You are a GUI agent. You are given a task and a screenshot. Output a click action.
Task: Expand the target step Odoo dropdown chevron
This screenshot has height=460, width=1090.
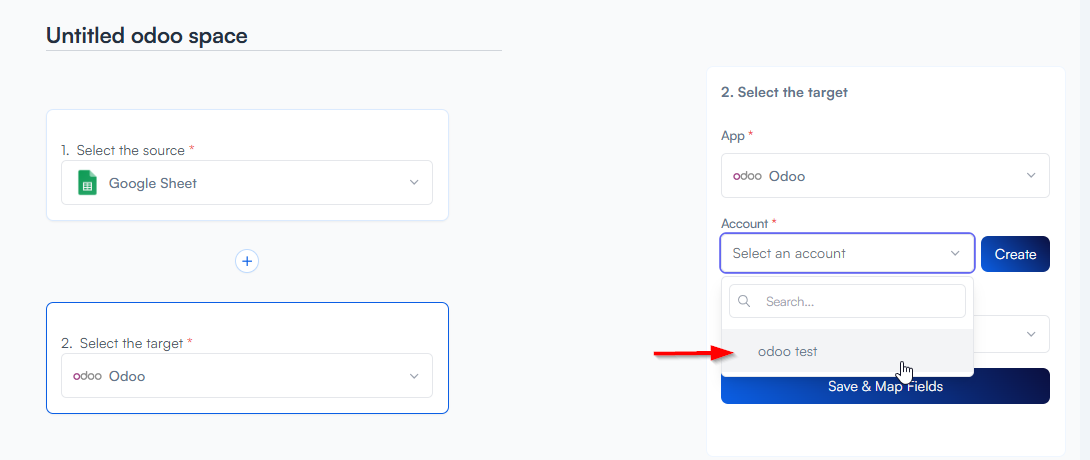coord(414,376)
